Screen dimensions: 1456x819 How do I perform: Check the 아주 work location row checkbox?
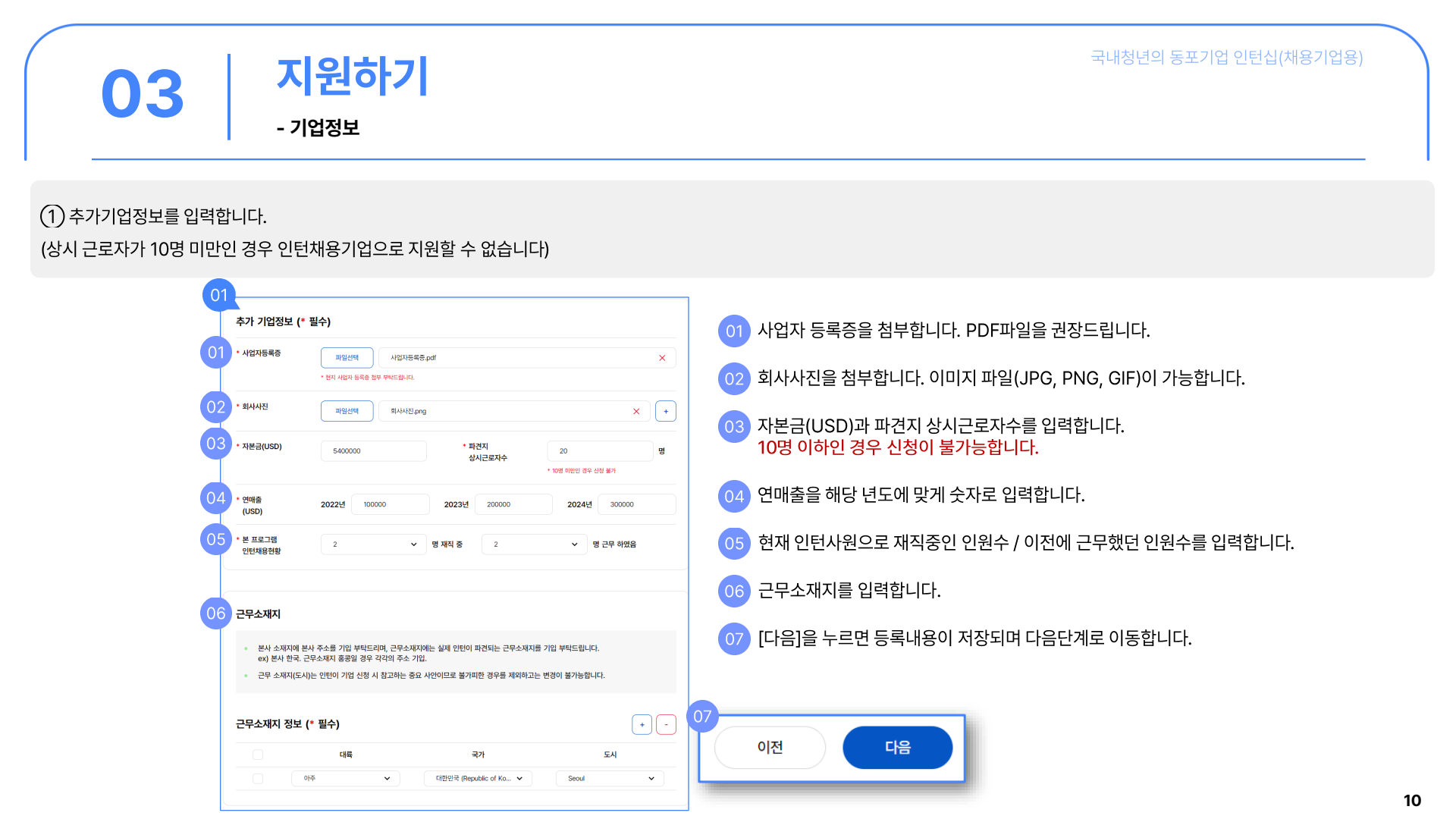[258, 778]
